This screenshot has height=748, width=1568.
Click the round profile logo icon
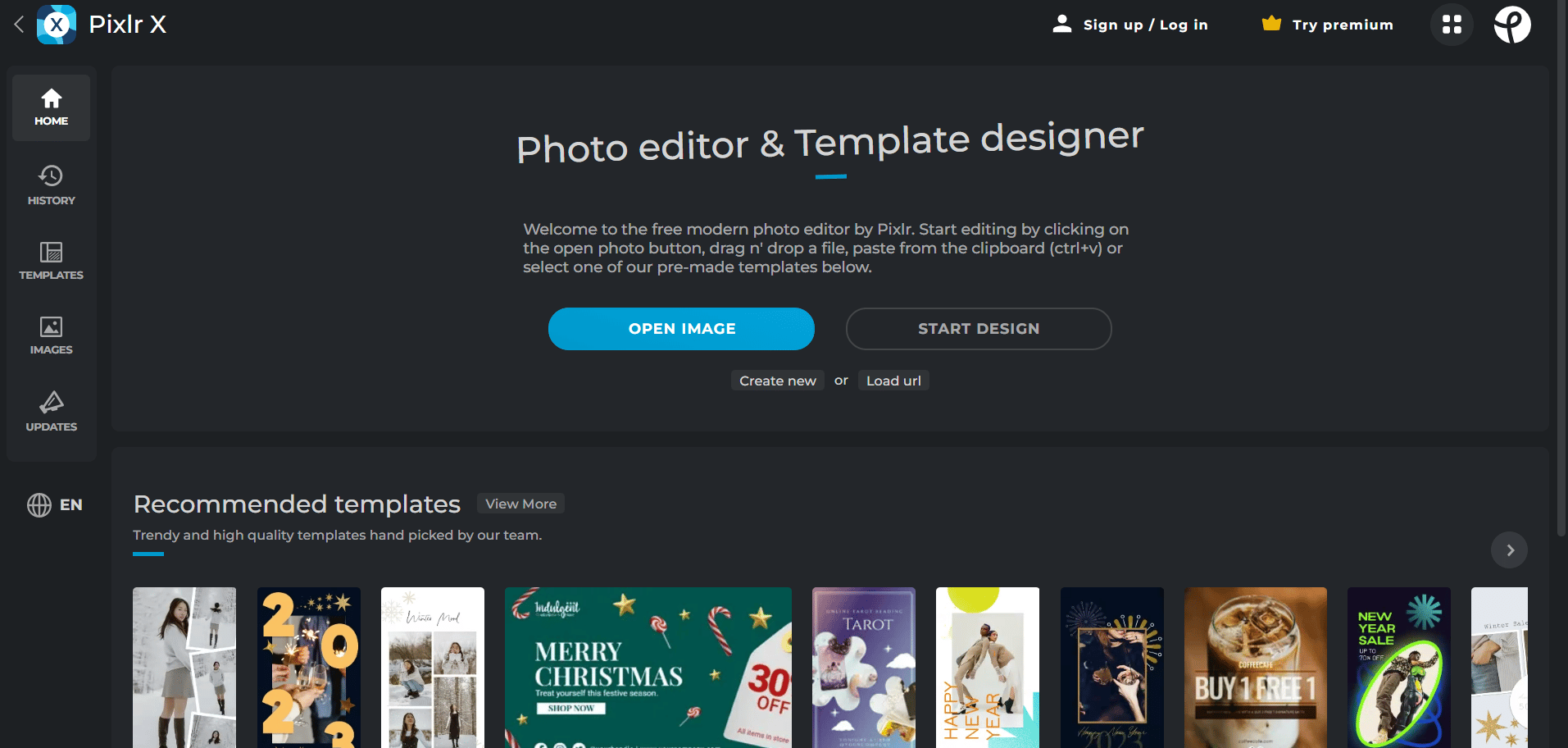tap(1511, 25)
